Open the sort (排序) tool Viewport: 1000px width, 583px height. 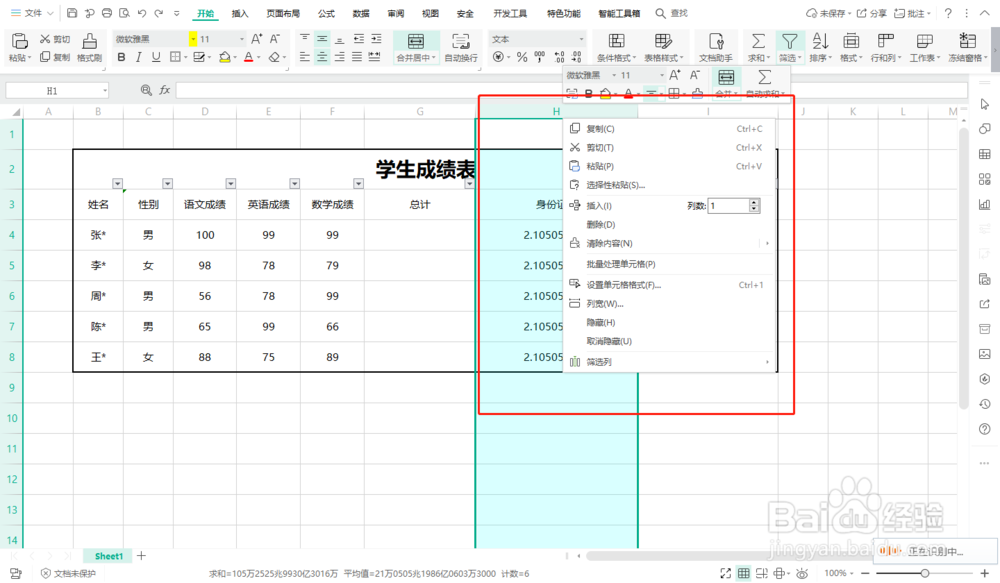[820, 45]
